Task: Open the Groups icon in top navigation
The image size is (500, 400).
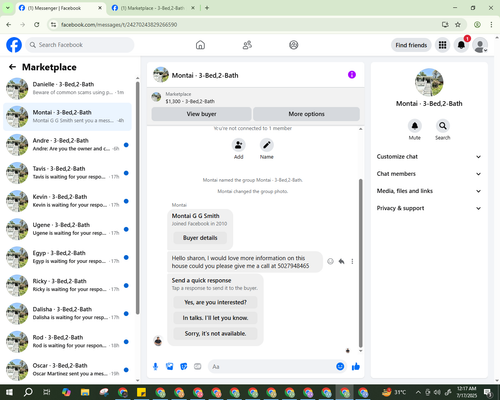Action: click(294, 45)
